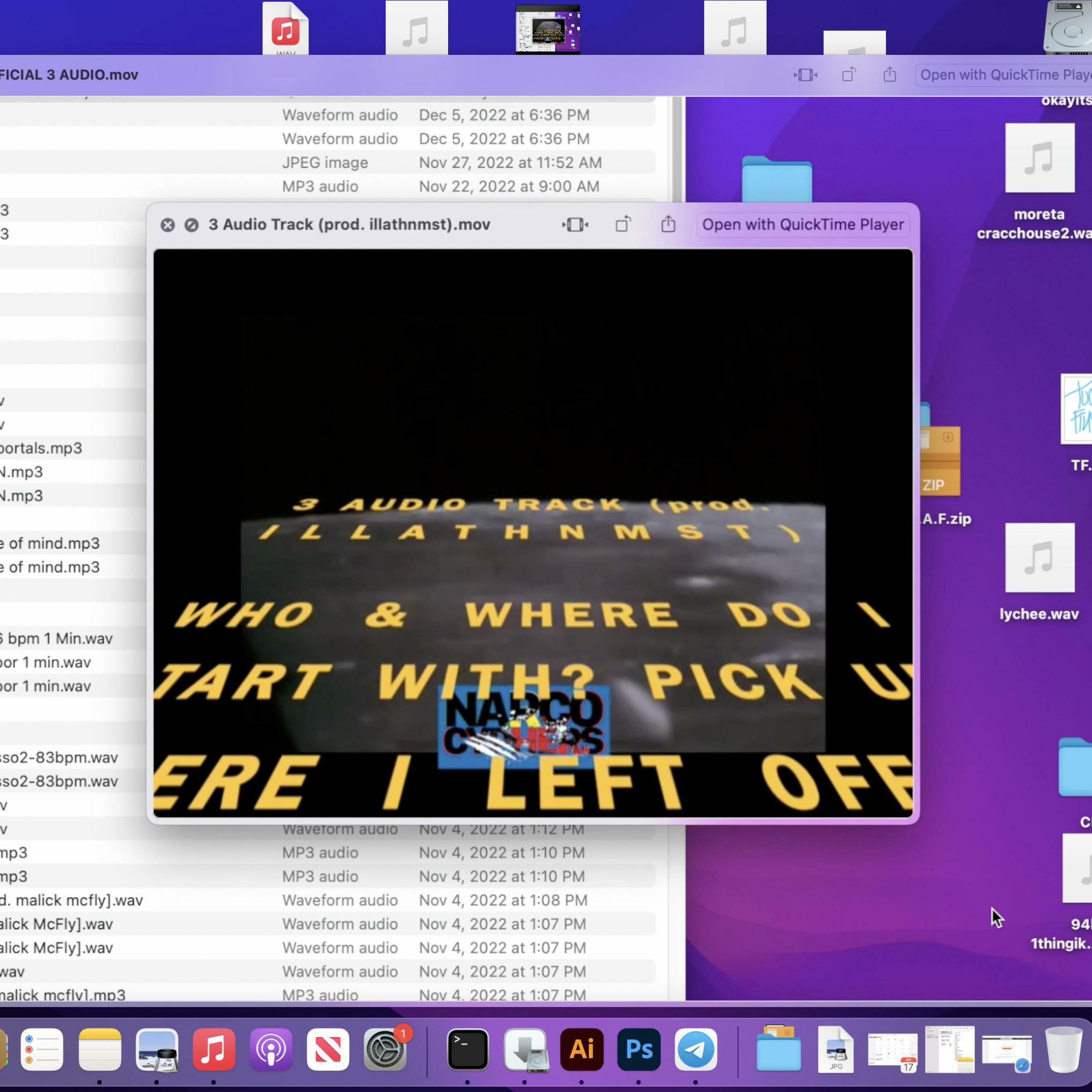Click Open with QuickTime Player button
The image size is (1092, 1092).
point(803,224)
